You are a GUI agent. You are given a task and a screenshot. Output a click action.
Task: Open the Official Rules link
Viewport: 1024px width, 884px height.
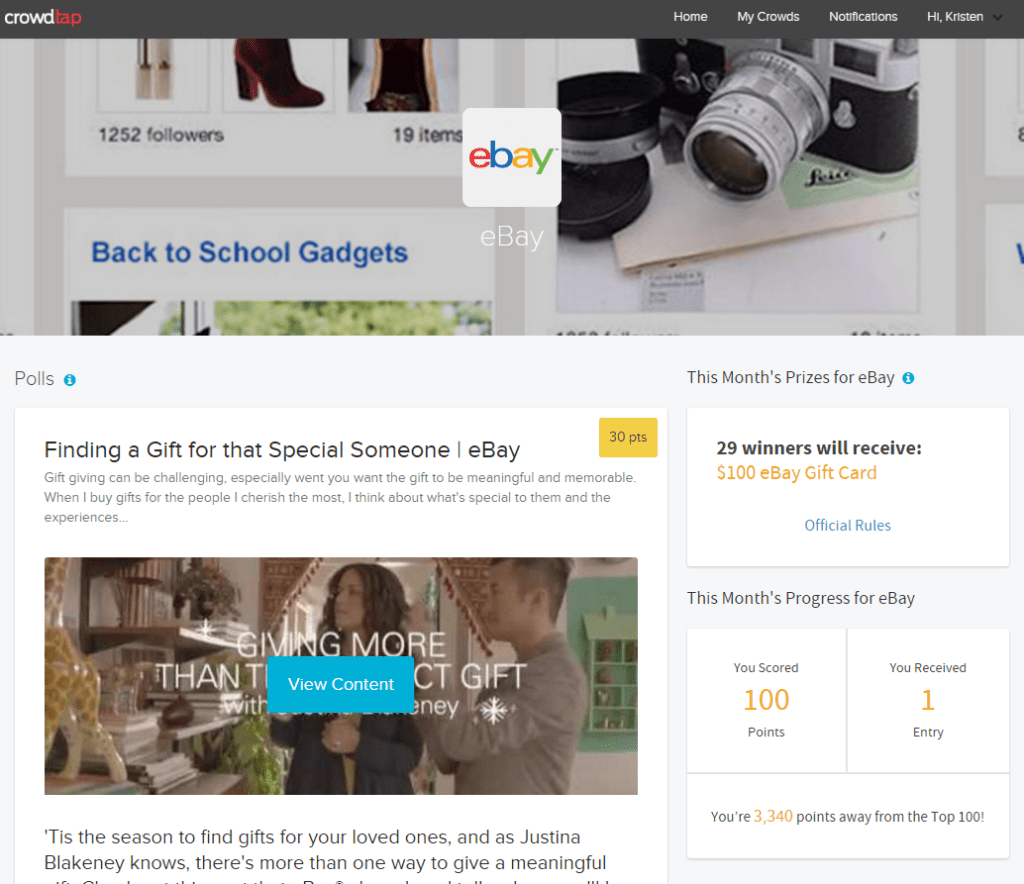tap(847, 526)
